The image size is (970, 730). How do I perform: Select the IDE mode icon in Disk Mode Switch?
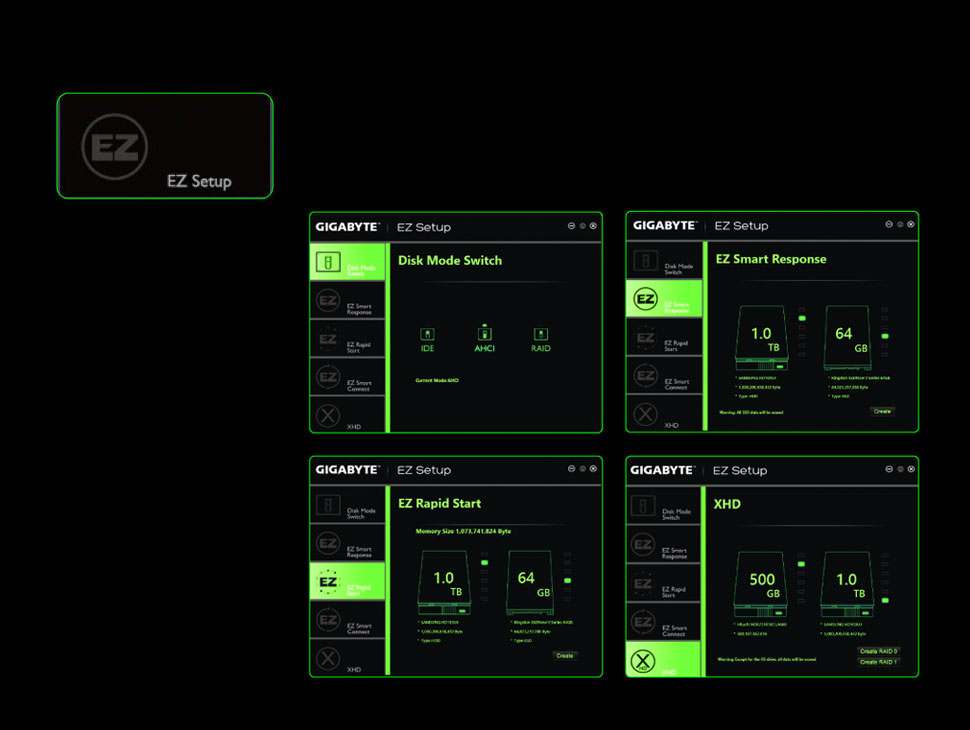point(427,335)
